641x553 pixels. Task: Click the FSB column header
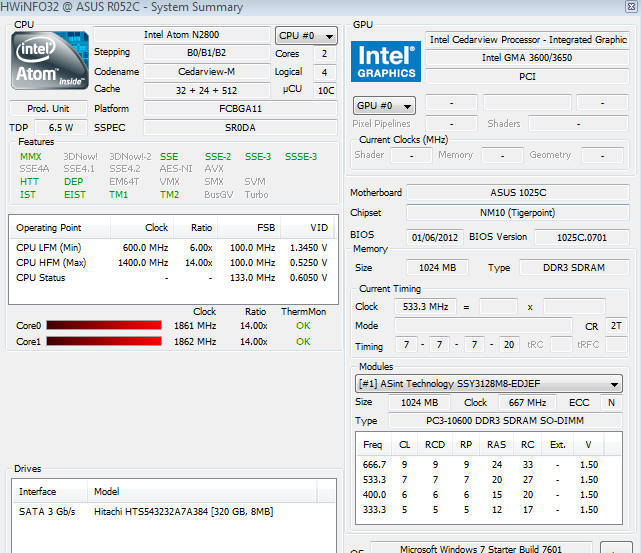tap(249, 228)
